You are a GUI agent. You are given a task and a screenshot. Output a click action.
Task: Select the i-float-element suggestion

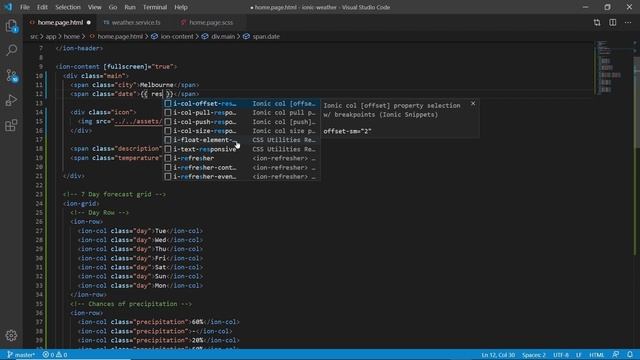point(242,140)
